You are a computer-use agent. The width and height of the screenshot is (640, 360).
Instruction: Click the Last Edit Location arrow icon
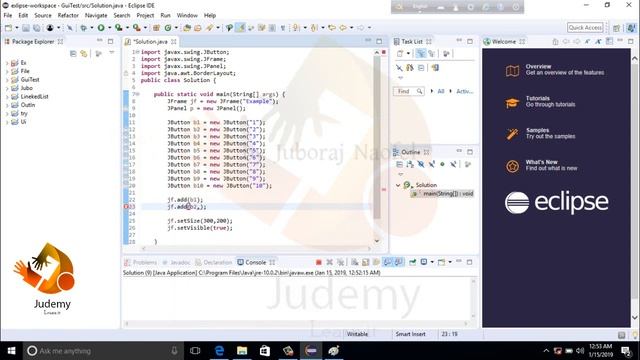coord(332,28)
